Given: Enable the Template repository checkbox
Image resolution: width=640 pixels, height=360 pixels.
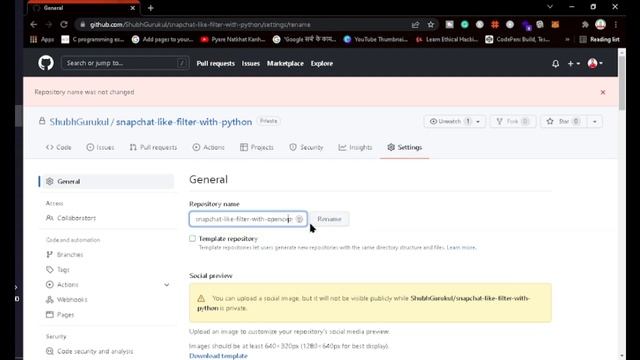Looking at the screenshot, I should (192, 238).
